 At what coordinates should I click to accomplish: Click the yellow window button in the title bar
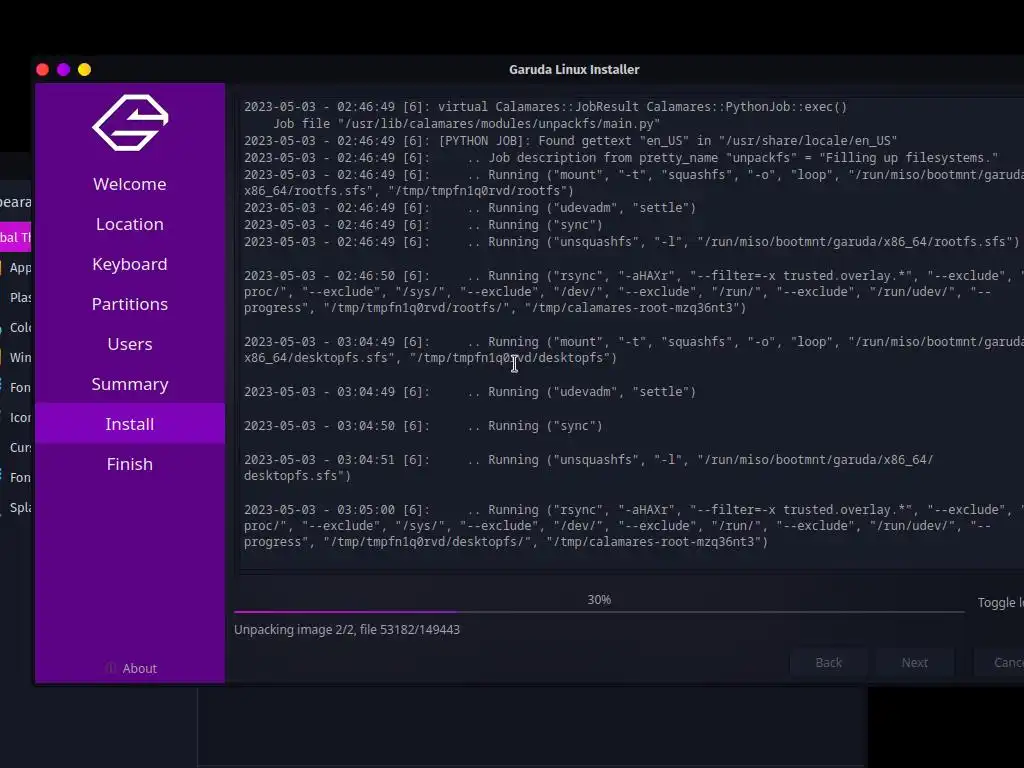click(84, 69)
